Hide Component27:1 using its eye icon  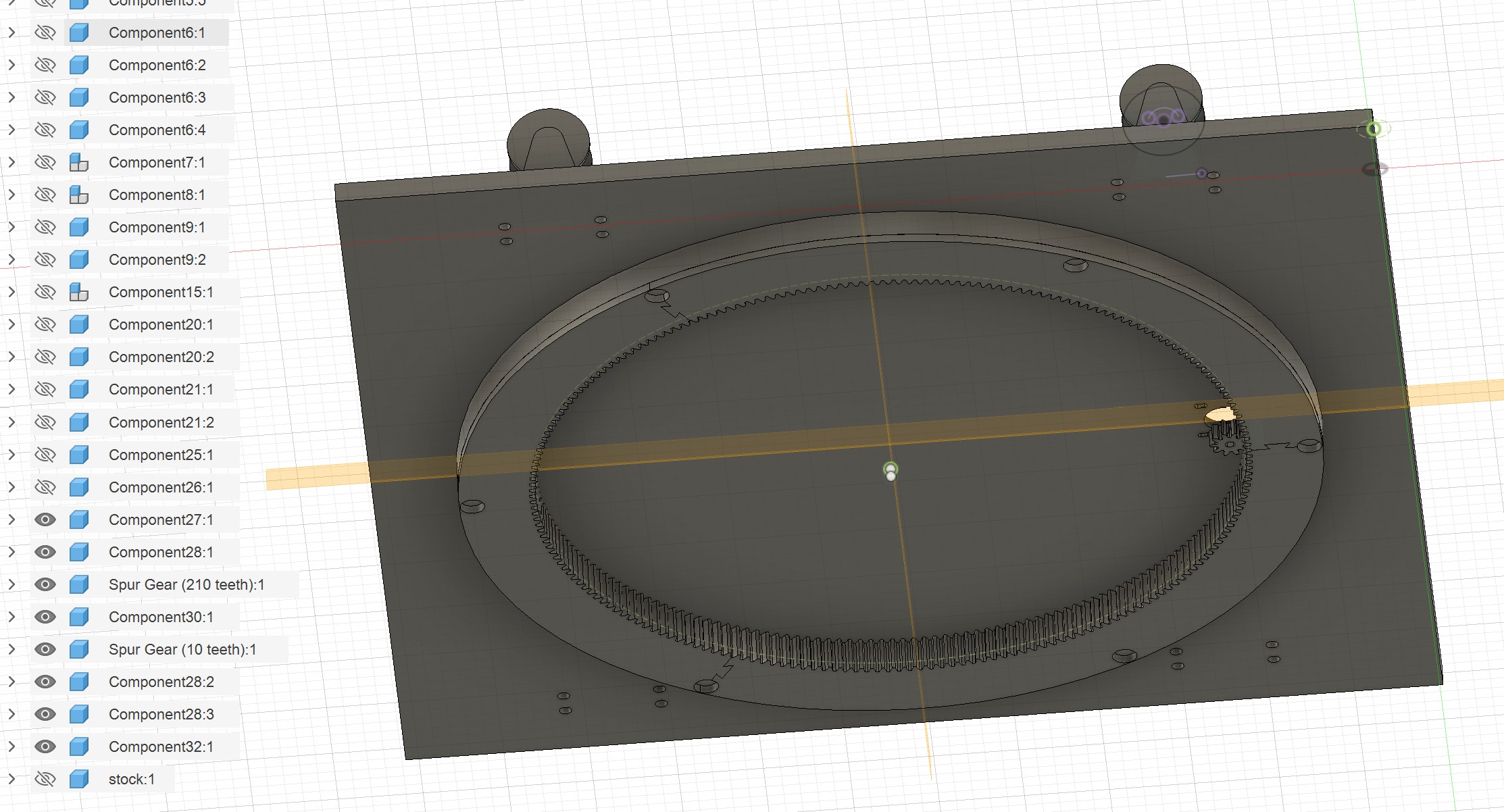point(45,519)
